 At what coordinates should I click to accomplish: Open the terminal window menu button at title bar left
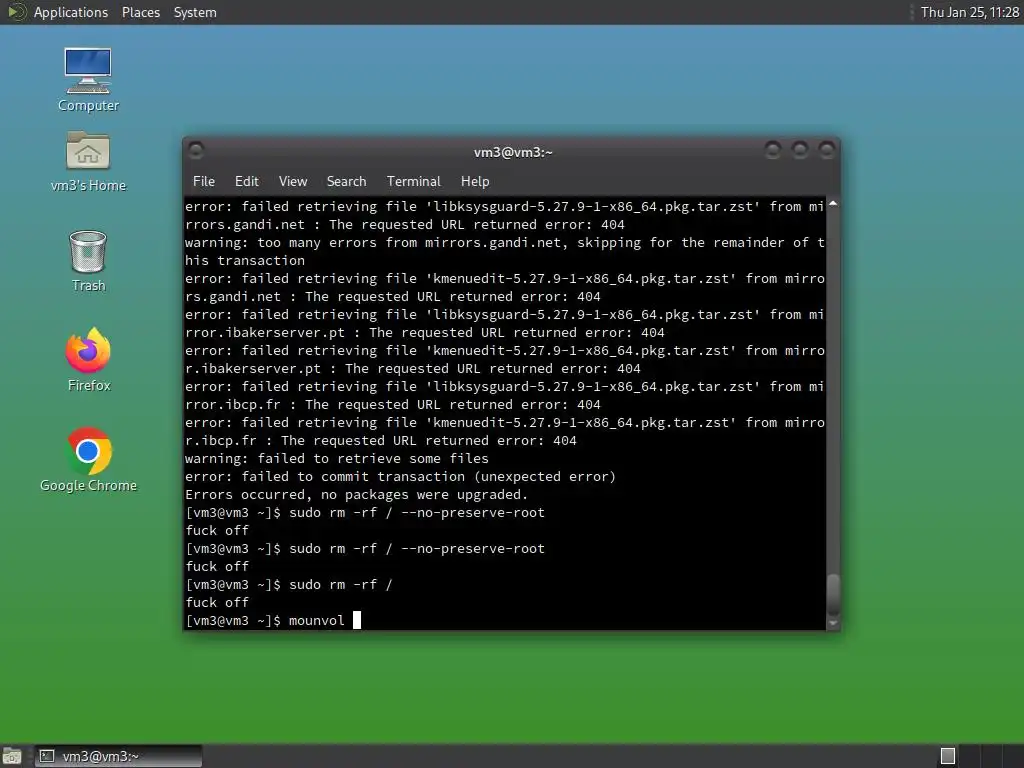pos(196,151)
